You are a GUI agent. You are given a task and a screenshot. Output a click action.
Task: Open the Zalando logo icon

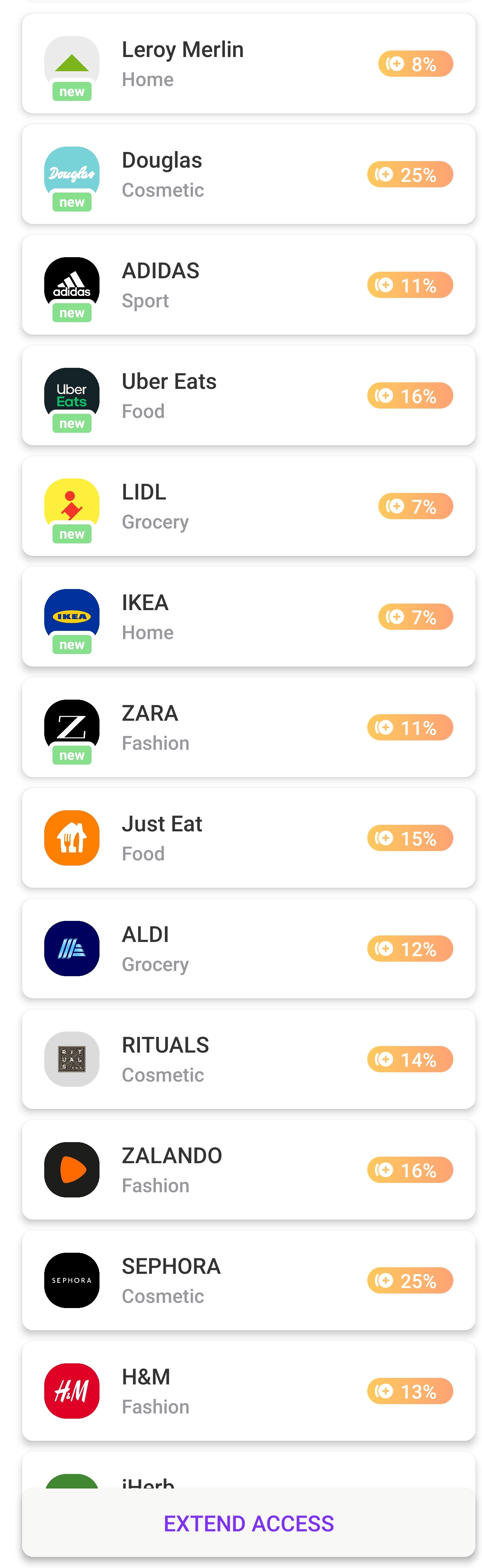click(x=72, y=1170)
